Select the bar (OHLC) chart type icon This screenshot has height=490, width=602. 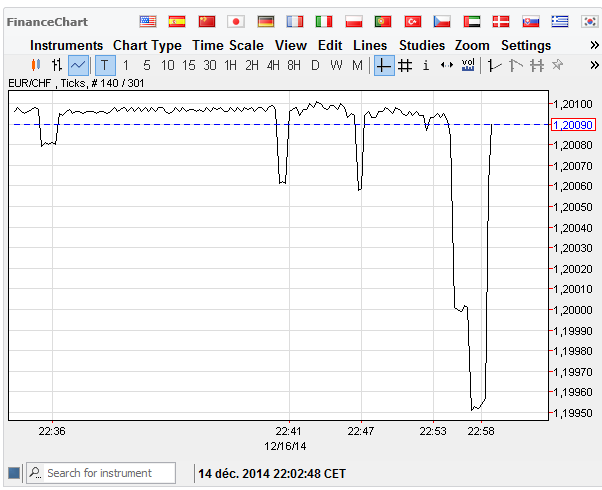[57, 65]
